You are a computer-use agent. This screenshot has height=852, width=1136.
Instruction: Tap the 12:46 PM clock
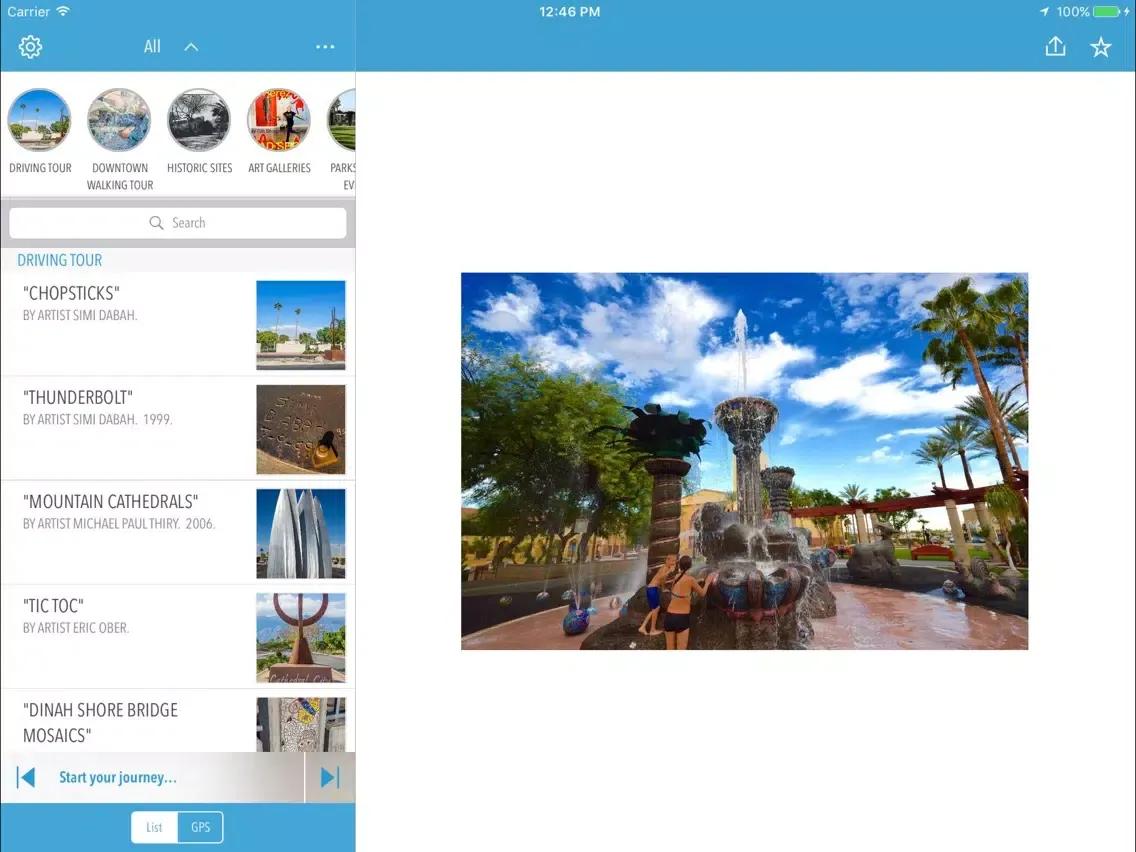pos(569,12)
